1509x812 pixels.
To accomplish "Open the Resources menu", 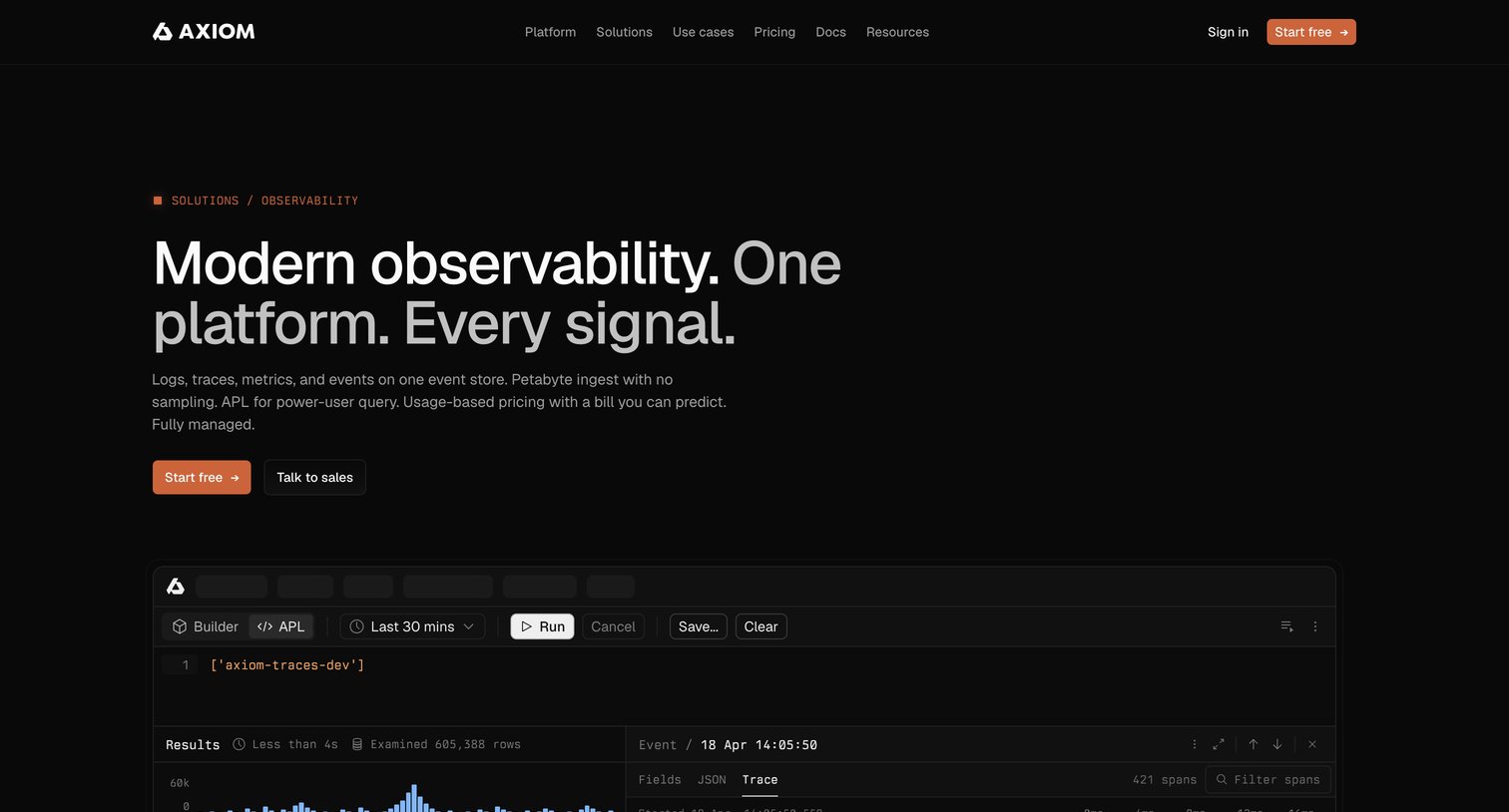I will (897, 32).
